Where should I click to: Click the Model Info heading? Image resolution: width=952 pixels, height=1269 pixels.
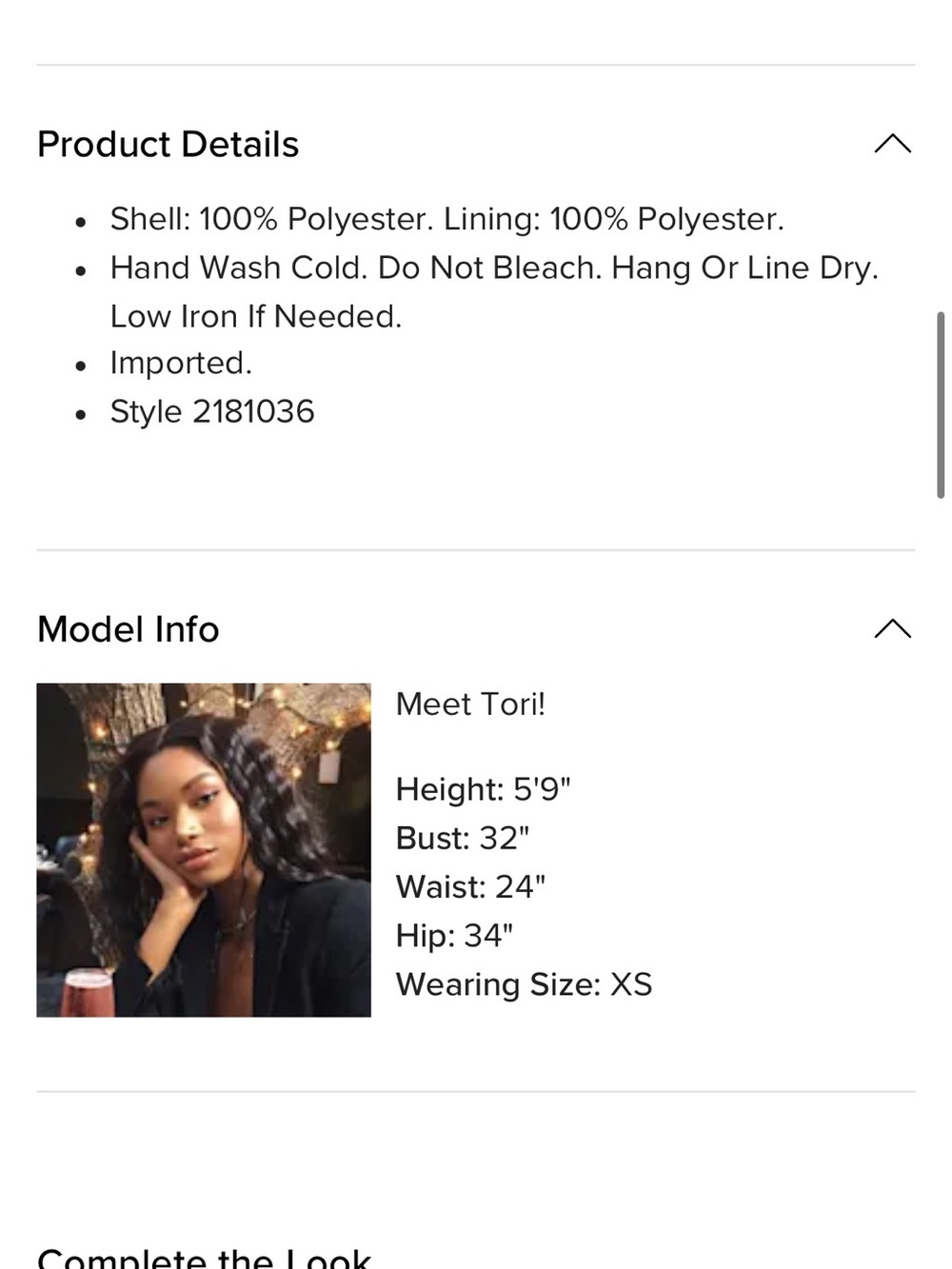(129, 629)
